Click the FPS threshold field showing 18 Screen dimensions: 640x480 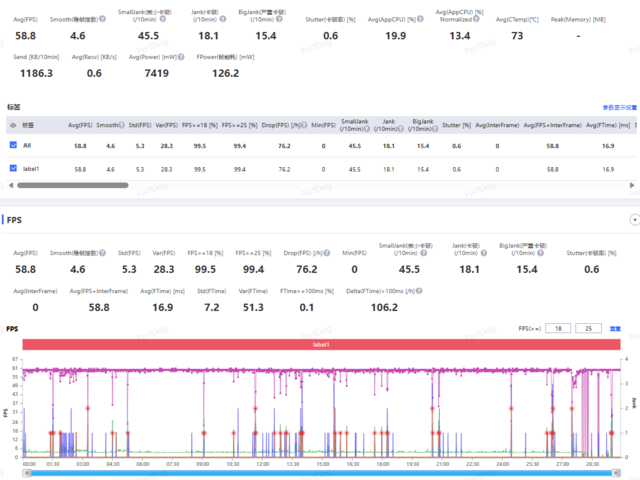558,328
